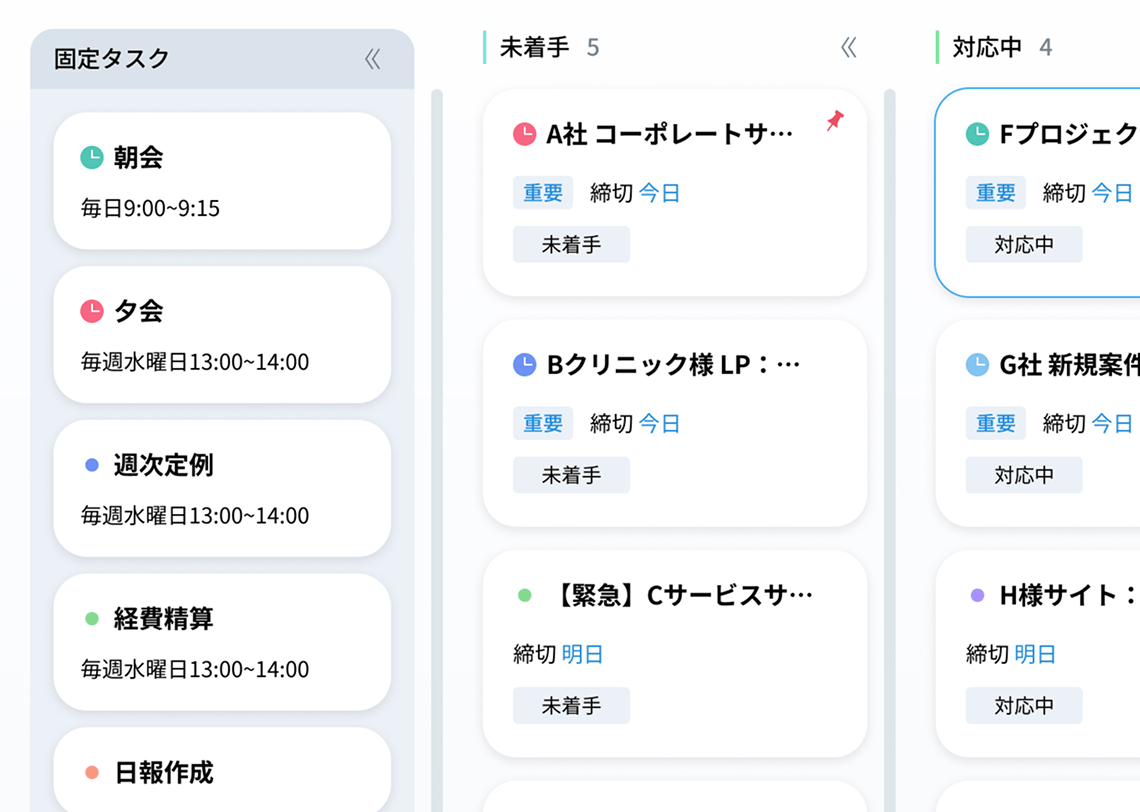This screenshot has width=1140, height=812.
Task: Collapse the 固定タスク panel
Action: 372,58
